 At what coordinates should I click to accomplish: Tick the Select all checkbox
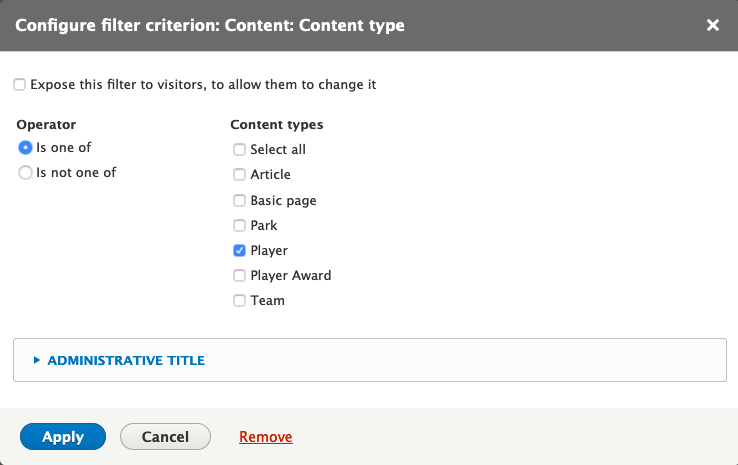pyautogui.click(x=239, y=150)
